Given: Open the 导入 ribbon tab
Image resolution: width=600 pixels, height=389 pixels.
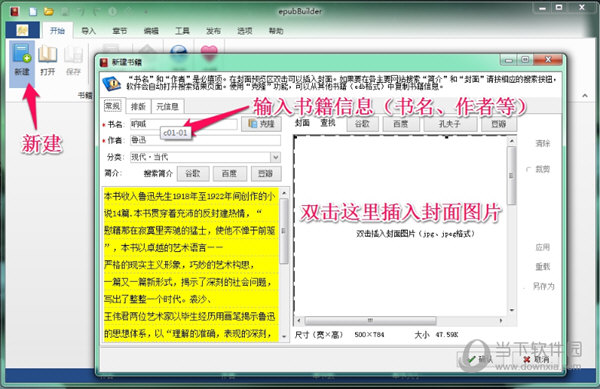Looking at the screenshot, I should pyautogui.click(x=88, y=31).
